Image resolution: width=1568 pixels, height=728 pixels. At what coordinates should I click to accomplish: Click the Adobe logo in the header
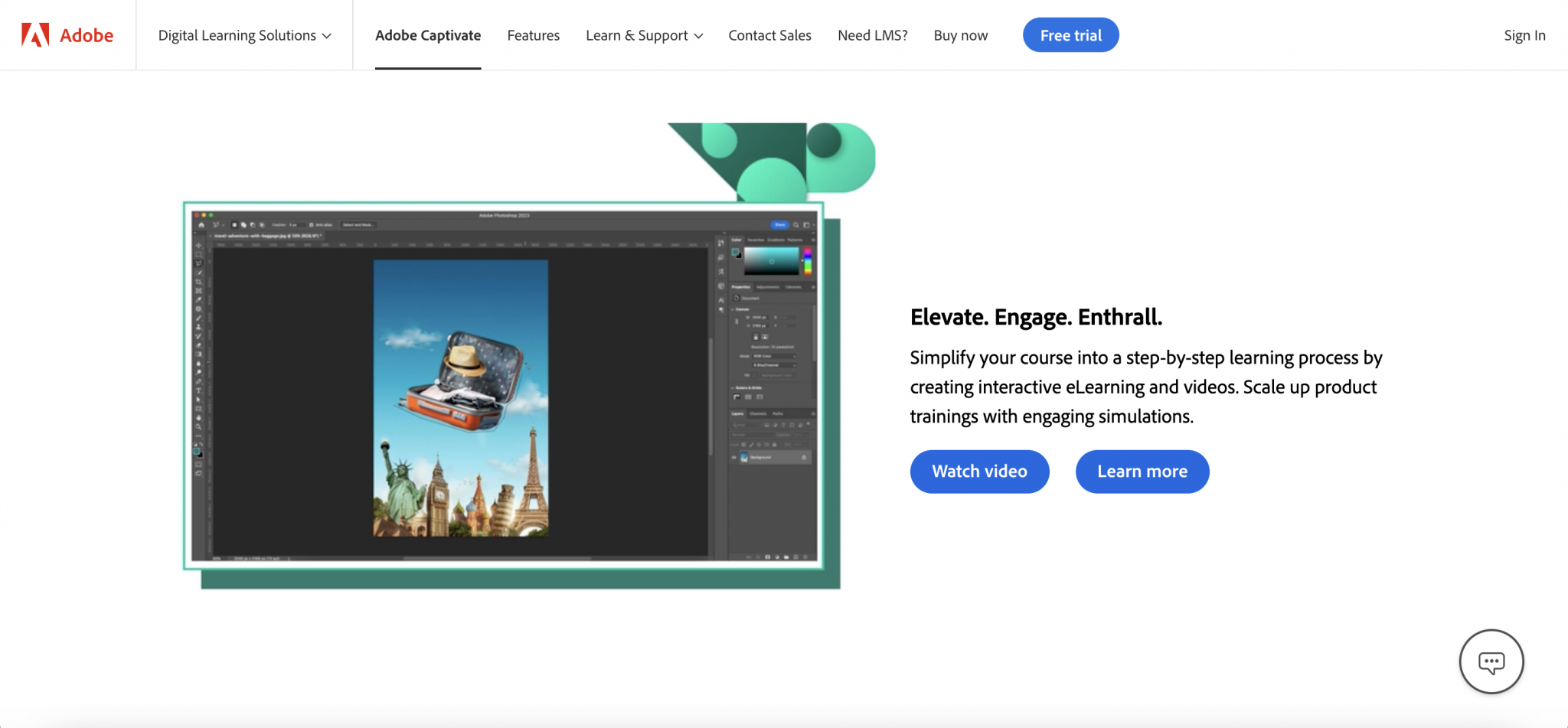tap(66, 34)
